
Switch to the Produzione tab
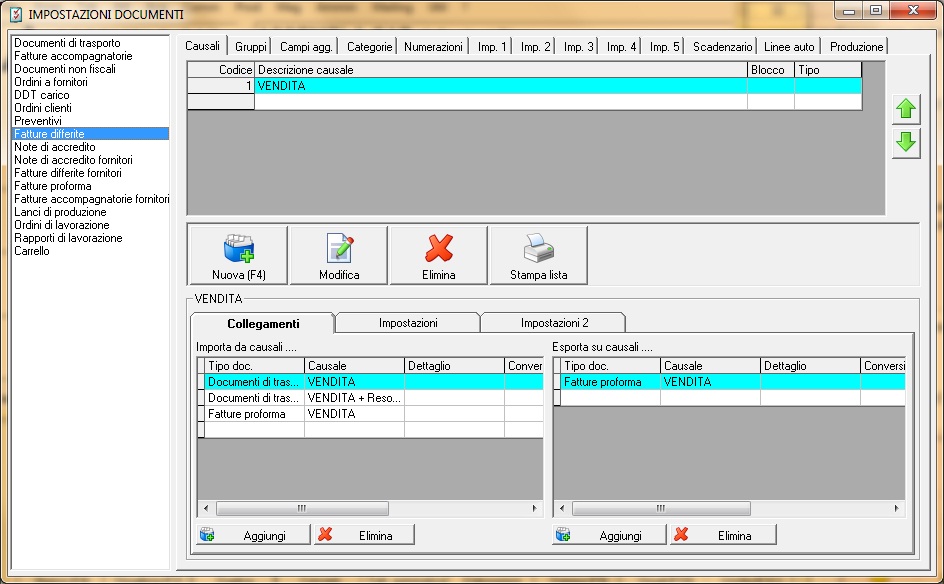pos(856,46)
